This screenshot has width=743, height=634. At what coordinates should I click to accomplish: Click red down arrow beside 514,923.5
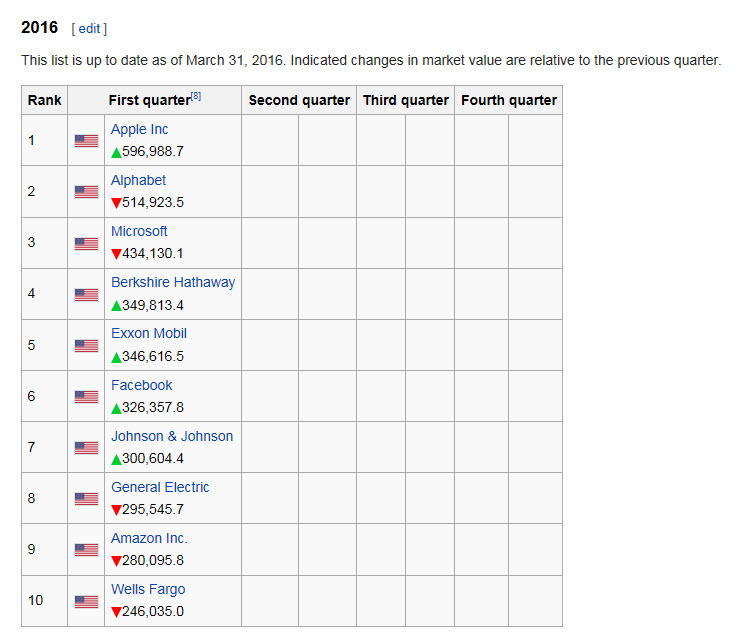tap(116, 203)
